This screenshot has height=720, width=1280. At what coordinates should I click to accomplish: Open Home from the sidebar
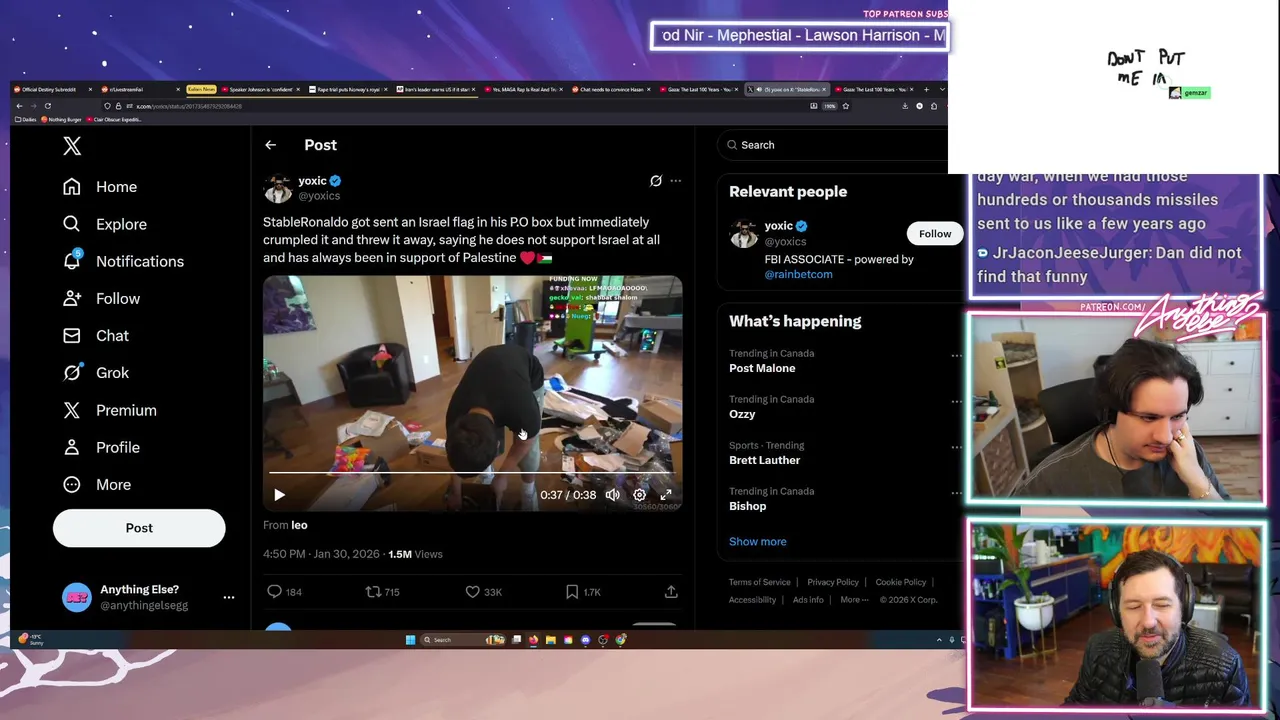click(x=100, y=187)
